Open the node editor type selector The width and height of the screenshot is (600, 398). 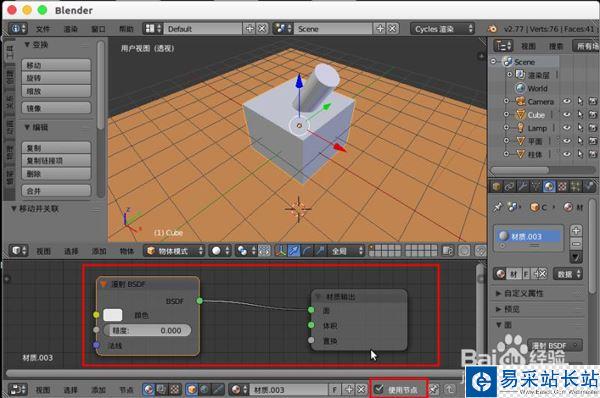18,390
